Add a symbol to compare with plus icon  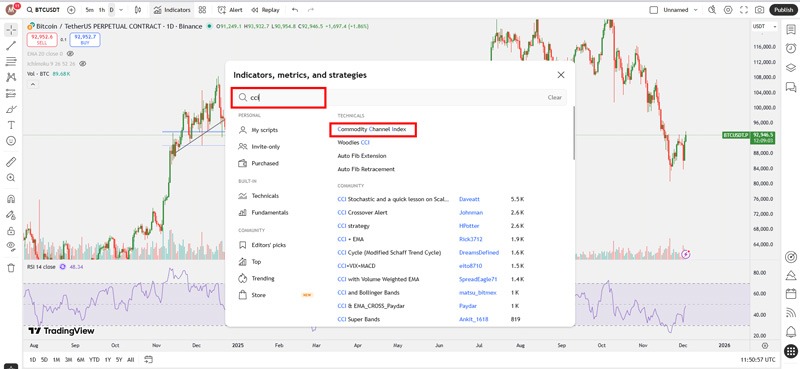71,10
